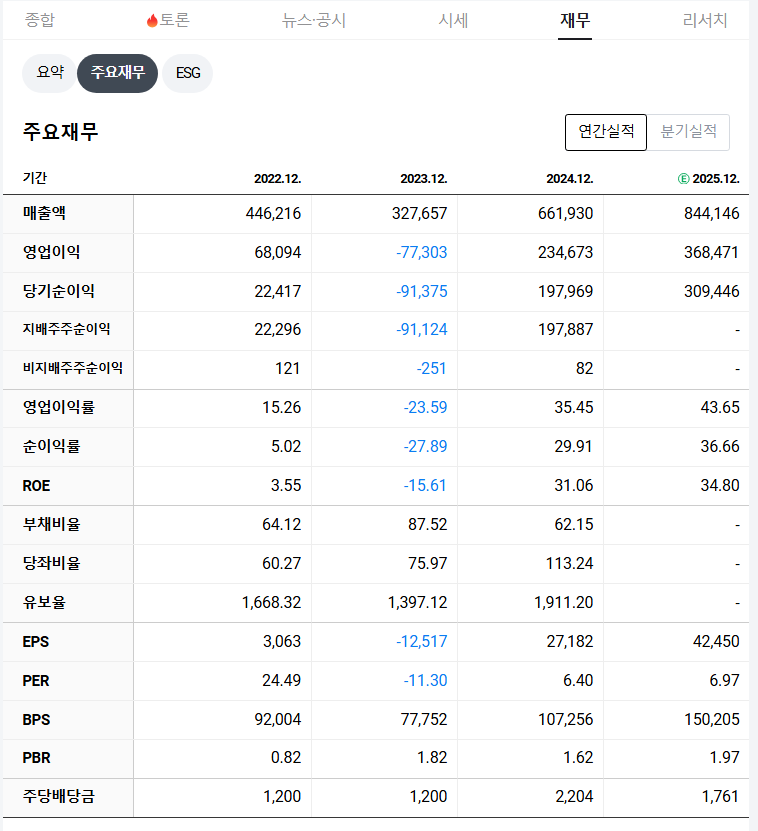Select the 시세 tab
This screenshot has width=758, height=831.
454,20
